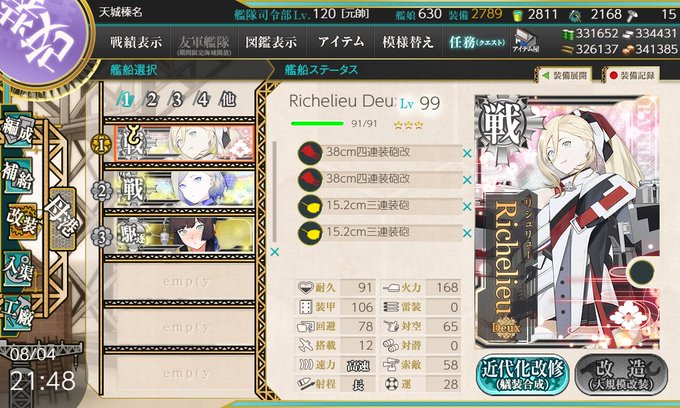Image resolution: width=680 pixels, height=408 pixels.
Task: Click the 近代化改修 modernization button
Action: [x=522, y=375]
